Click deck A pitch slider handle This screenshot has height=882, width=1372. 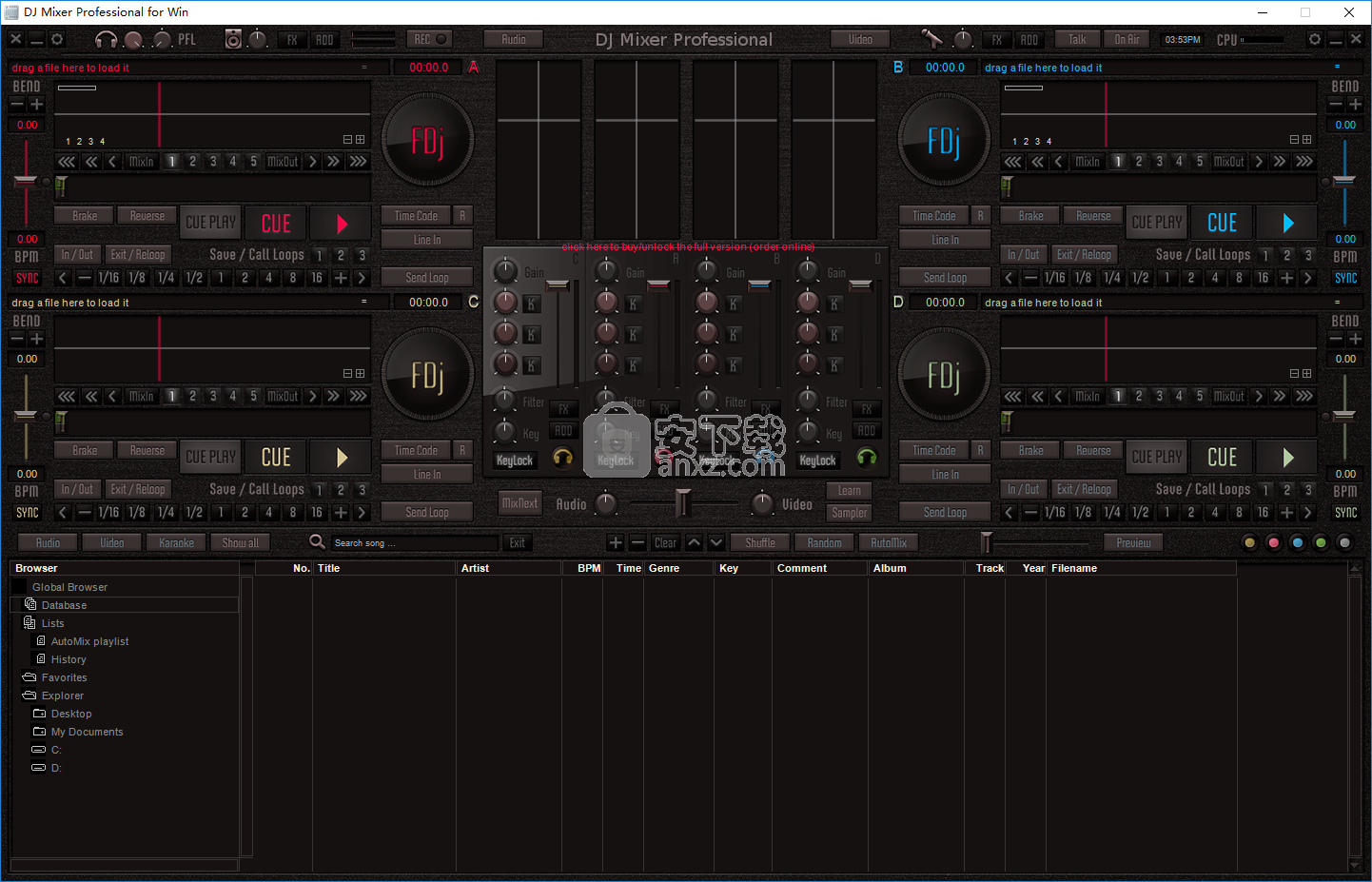[x=25, y=181]
